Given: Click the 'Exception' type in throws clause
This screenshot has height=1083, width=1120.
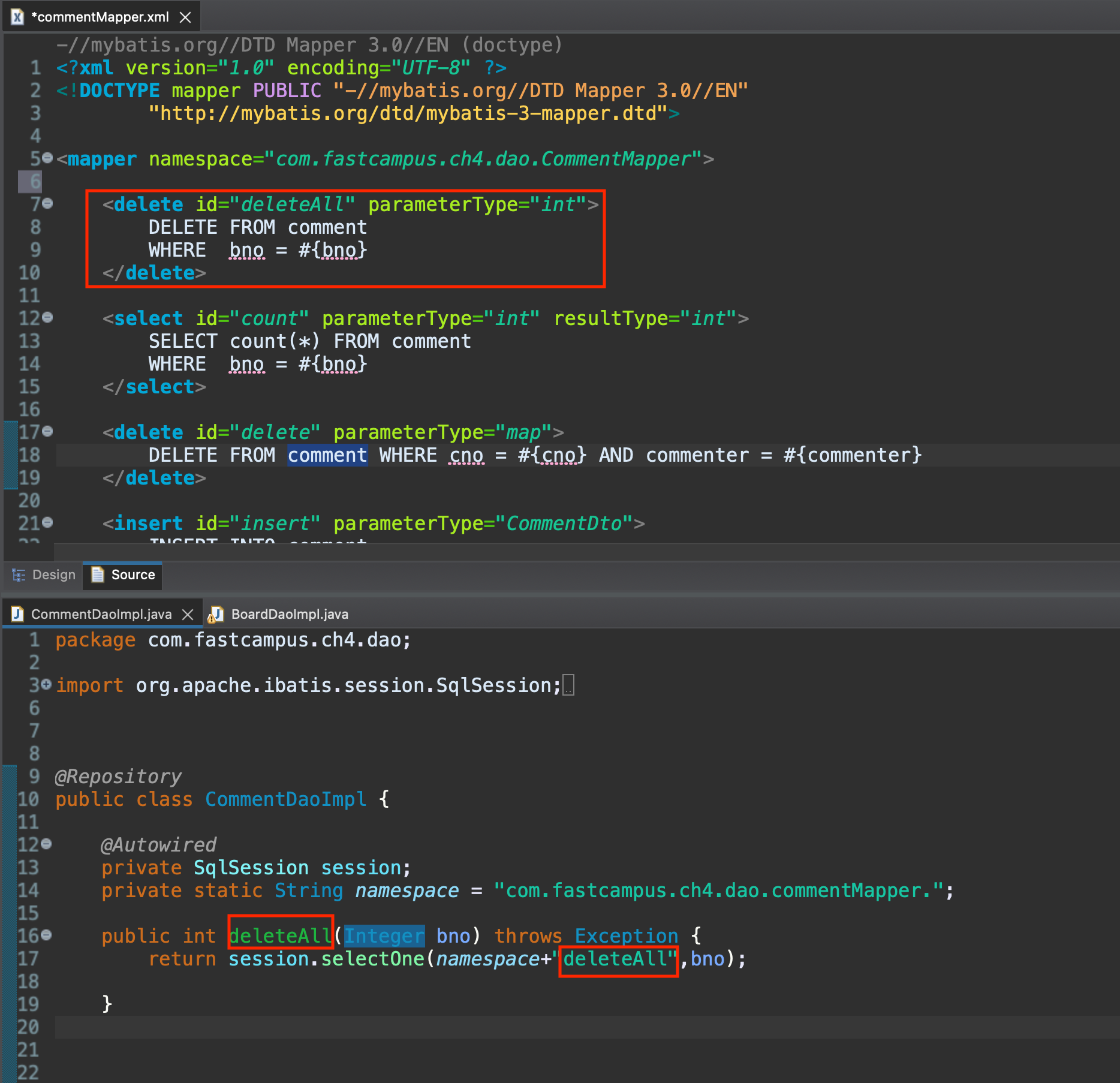Looking at the screenshot, I should (x=627, y=936).
